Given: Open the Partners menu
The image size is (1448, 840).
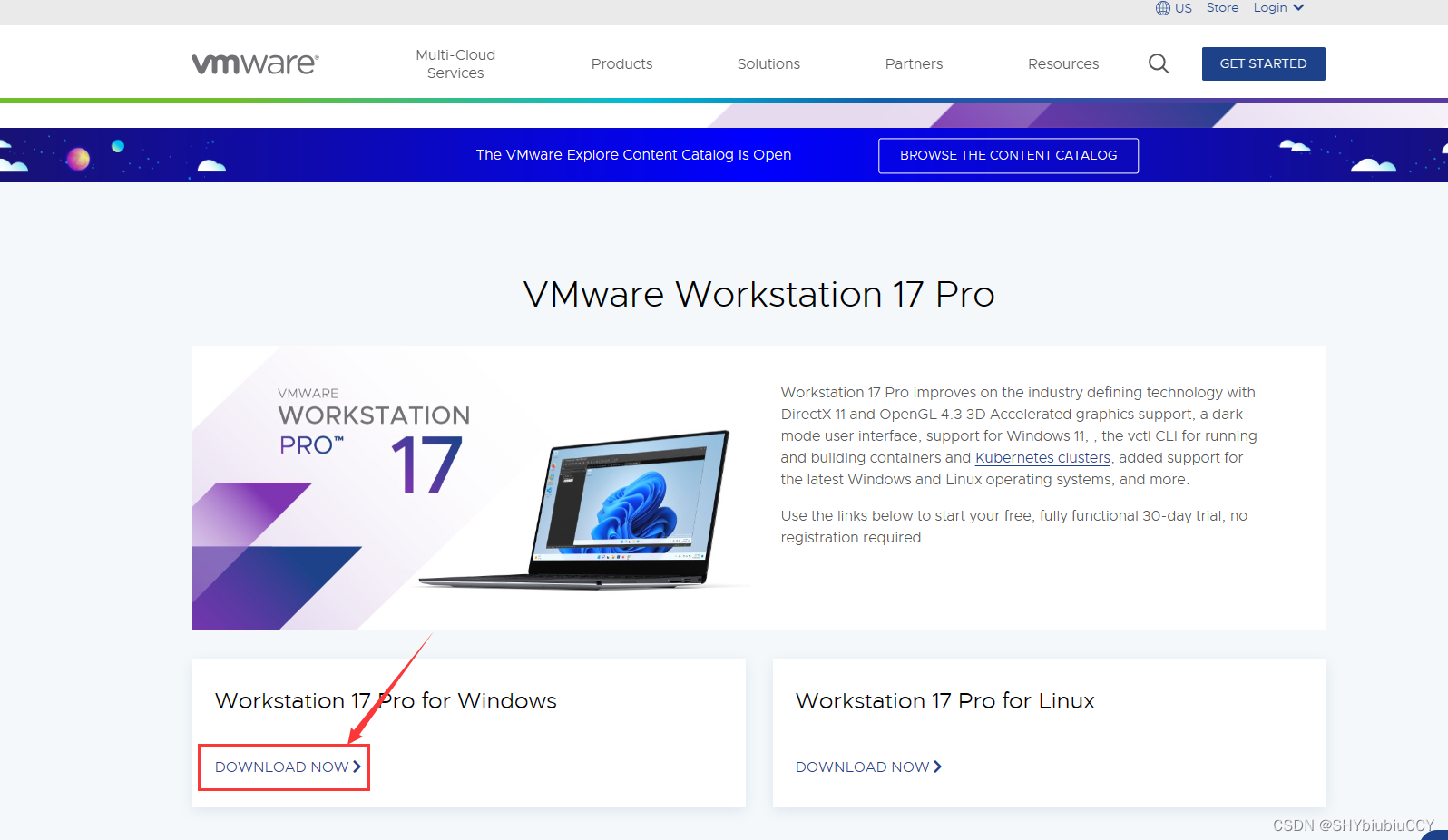Looking at the screenshot, I should pyautogui.click(x=914, y=63).
